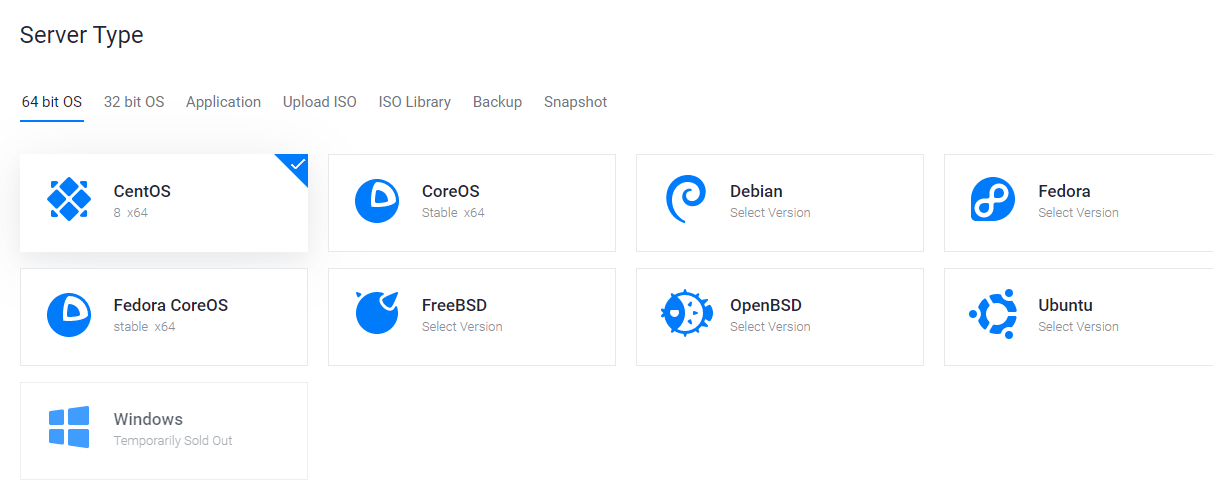The image size is (1213, 500).
Task: Open OpenBSD's Select Version dropdown
Action: click(770, 327)
